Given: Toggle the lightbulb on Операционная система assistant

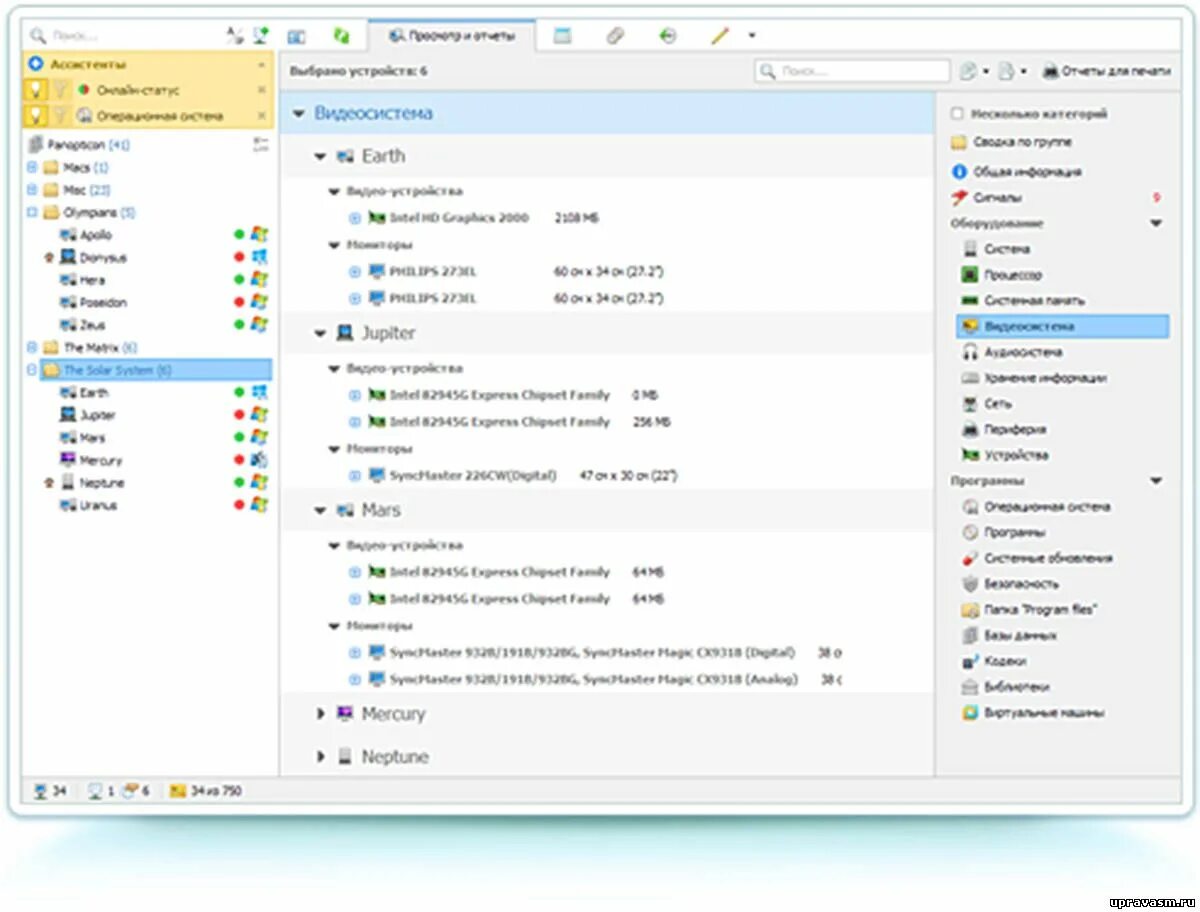Looking at the screenshot, I should pos(35,116).
